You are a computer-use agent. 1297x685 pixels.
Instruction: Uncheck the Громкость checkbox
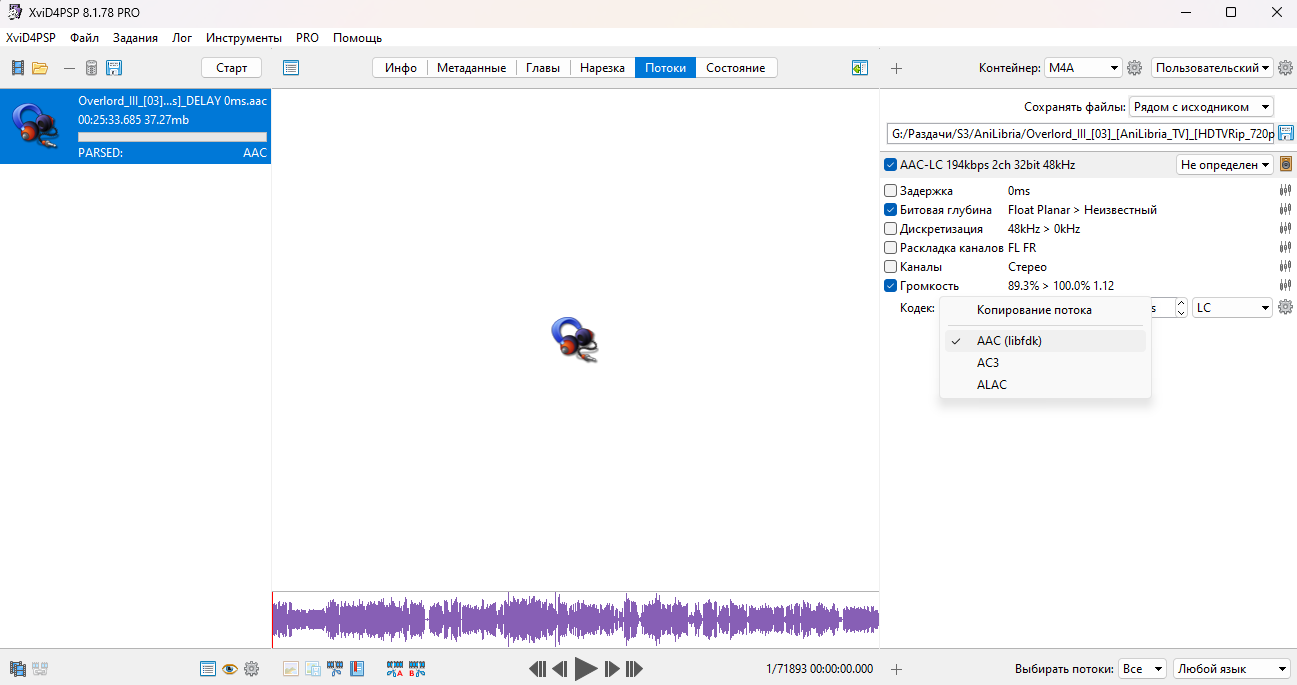tap(890, 286)
